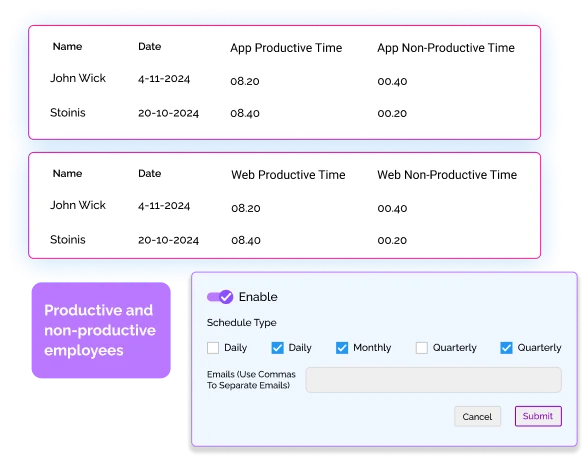The image size is (584, 457).
Task: Click John Wick's App Productive Time '08.20'
Action: (x=245, y=81)
